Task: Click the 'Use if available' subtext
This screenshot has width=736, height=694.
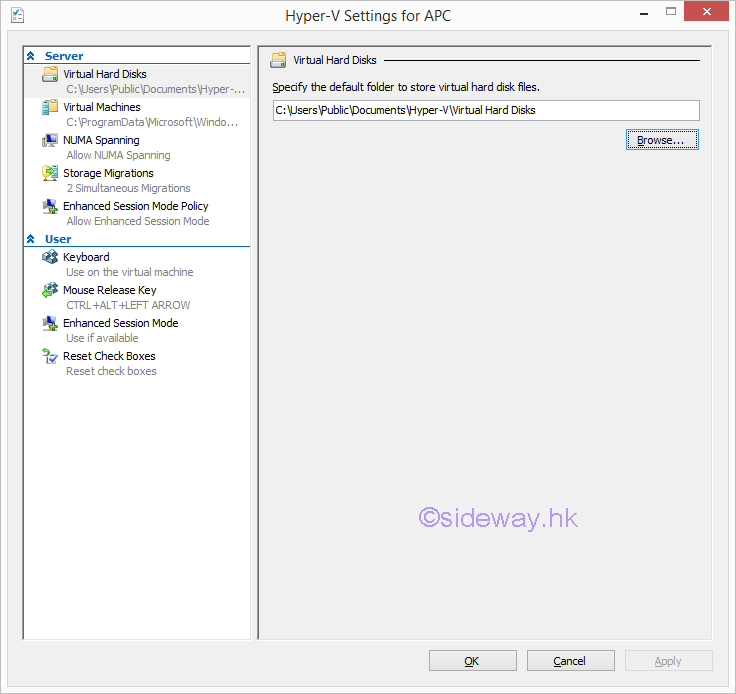Action: click(x=102, y=338)
